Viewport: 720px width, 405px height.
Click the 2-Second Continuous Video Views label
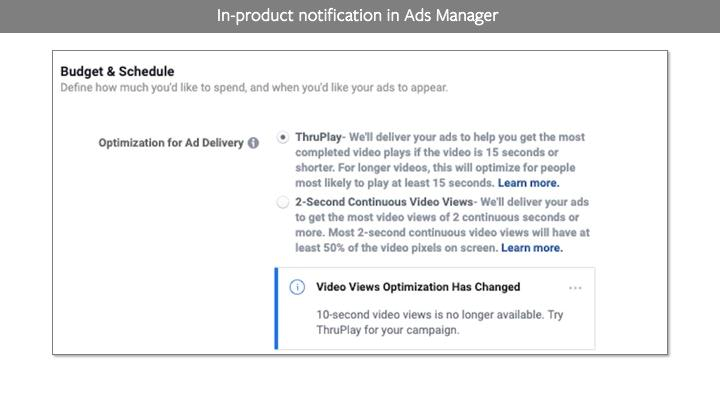click(384, 202)
